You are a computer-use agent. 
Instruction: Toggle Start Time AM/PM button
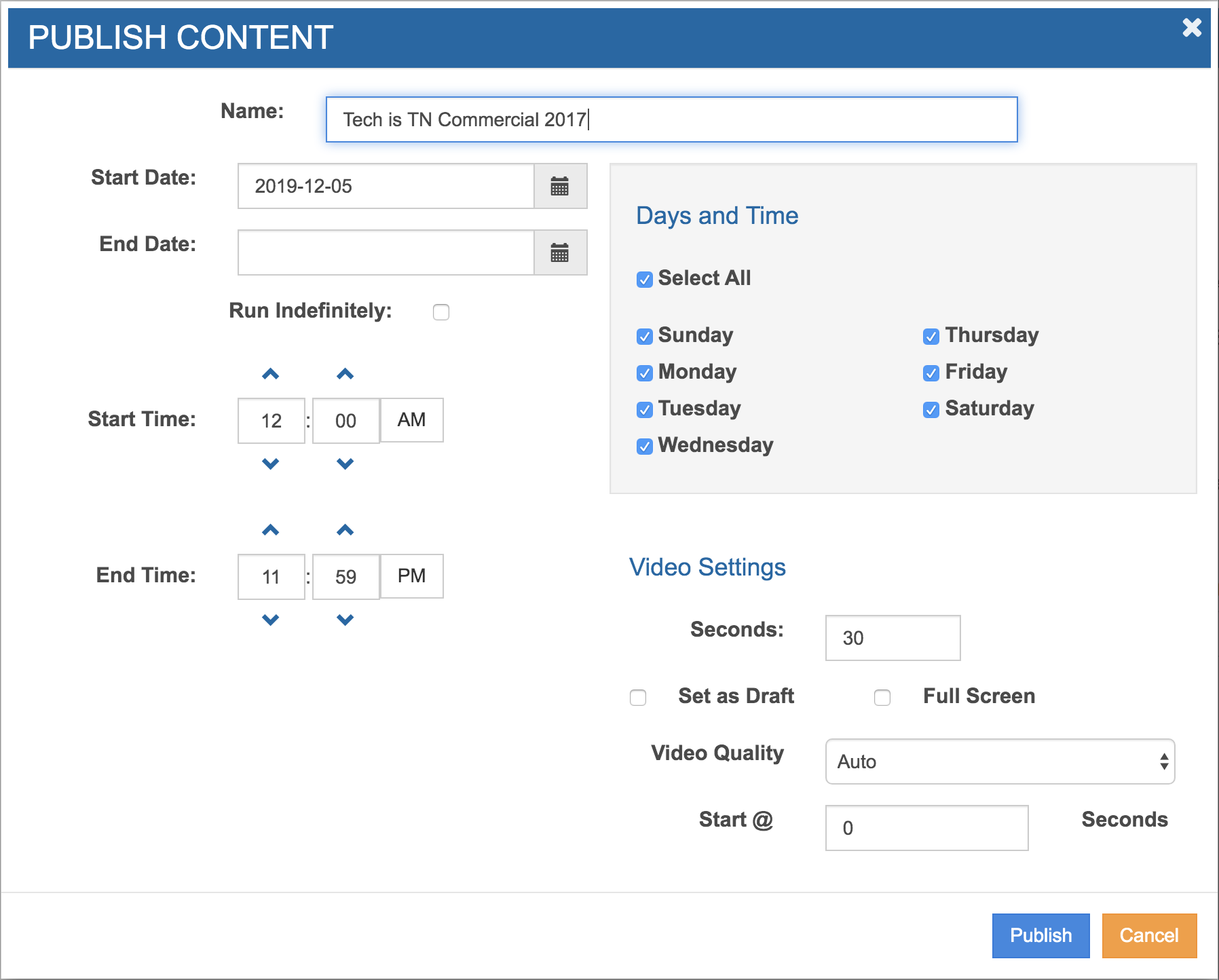point(411,420)
